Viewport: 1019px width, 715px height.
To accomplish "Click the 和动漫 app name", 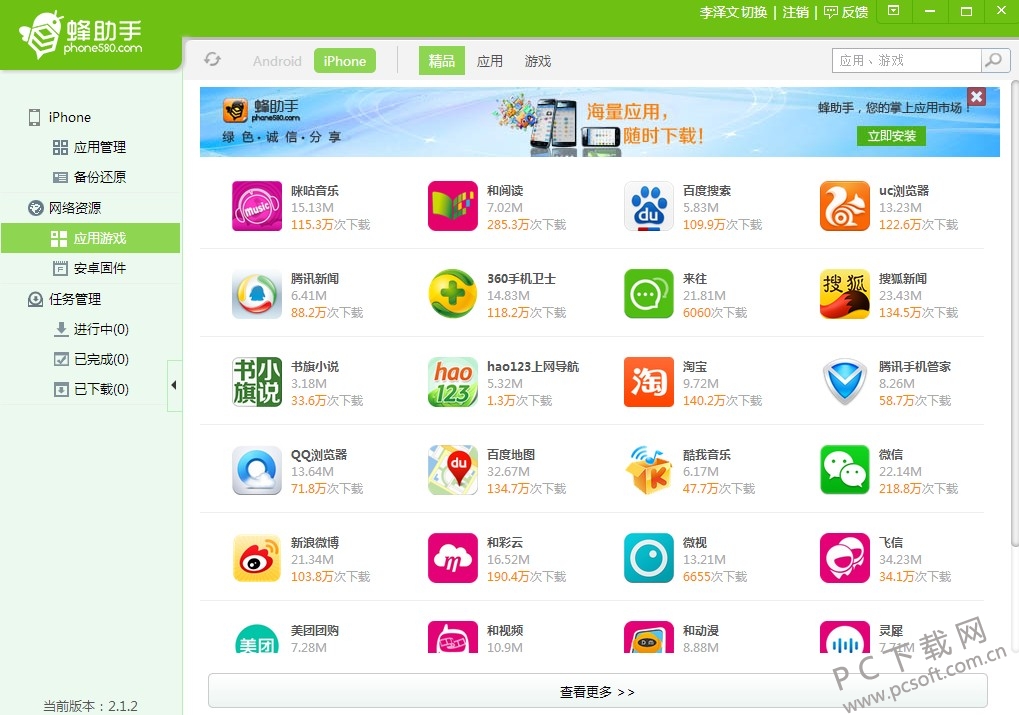I will [701, 630].
